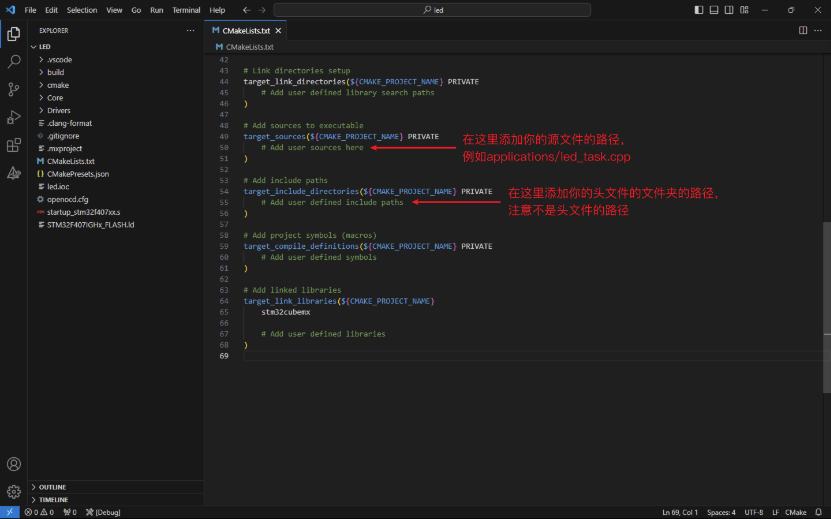Viewport: 831px width, 519px height.
Task: Open the Help menu
Action: point(217,10)
